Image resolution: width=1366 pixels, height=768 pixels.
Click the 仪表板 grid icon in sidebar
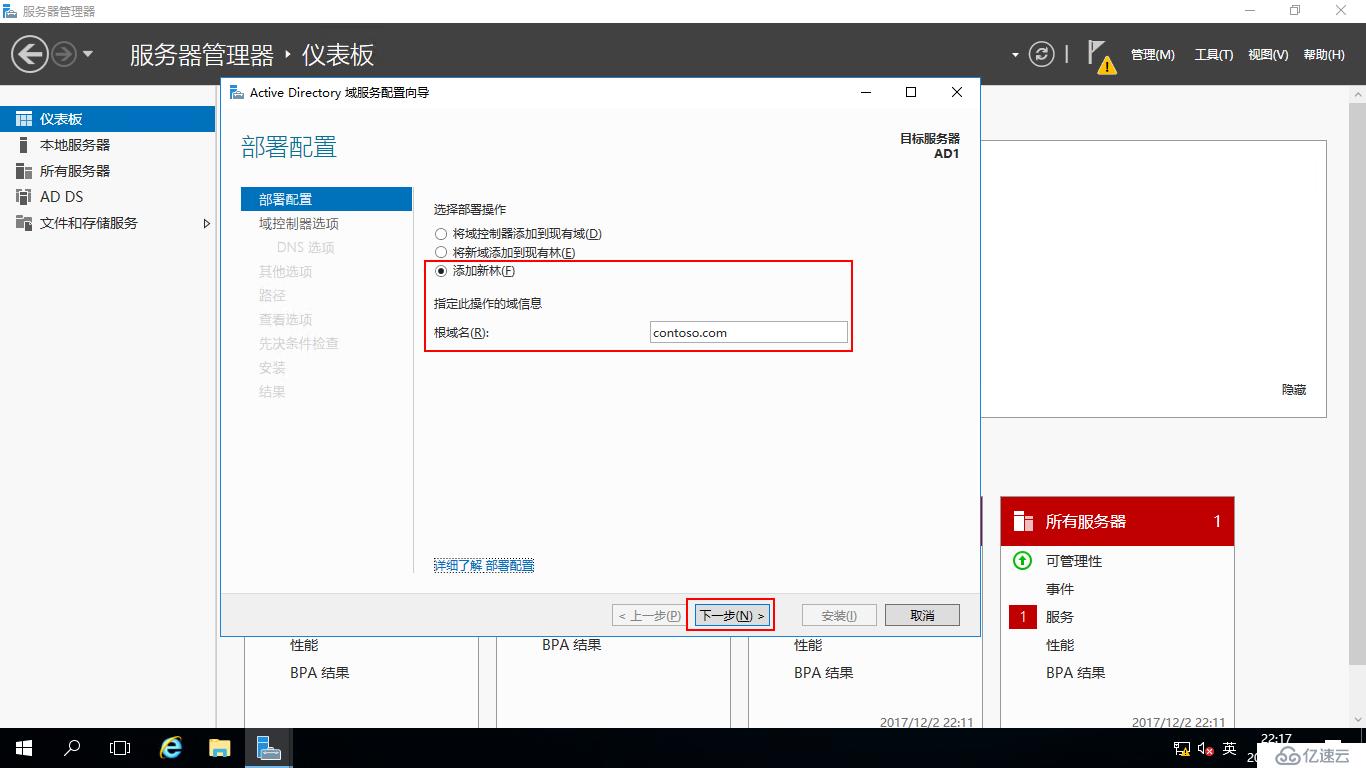pos(24,119)
